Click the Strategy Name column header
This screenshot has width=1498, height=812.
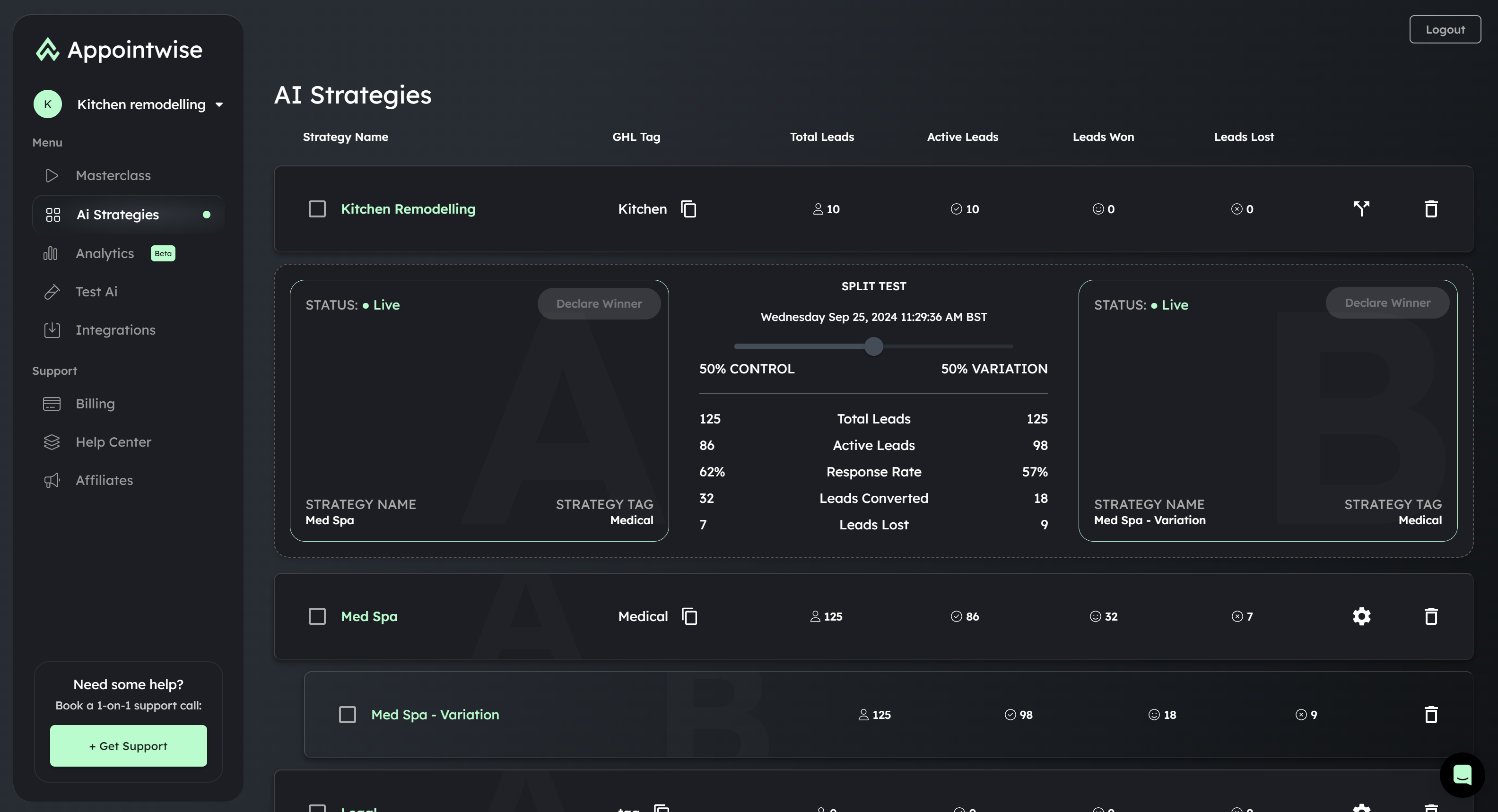pos(346,137)
